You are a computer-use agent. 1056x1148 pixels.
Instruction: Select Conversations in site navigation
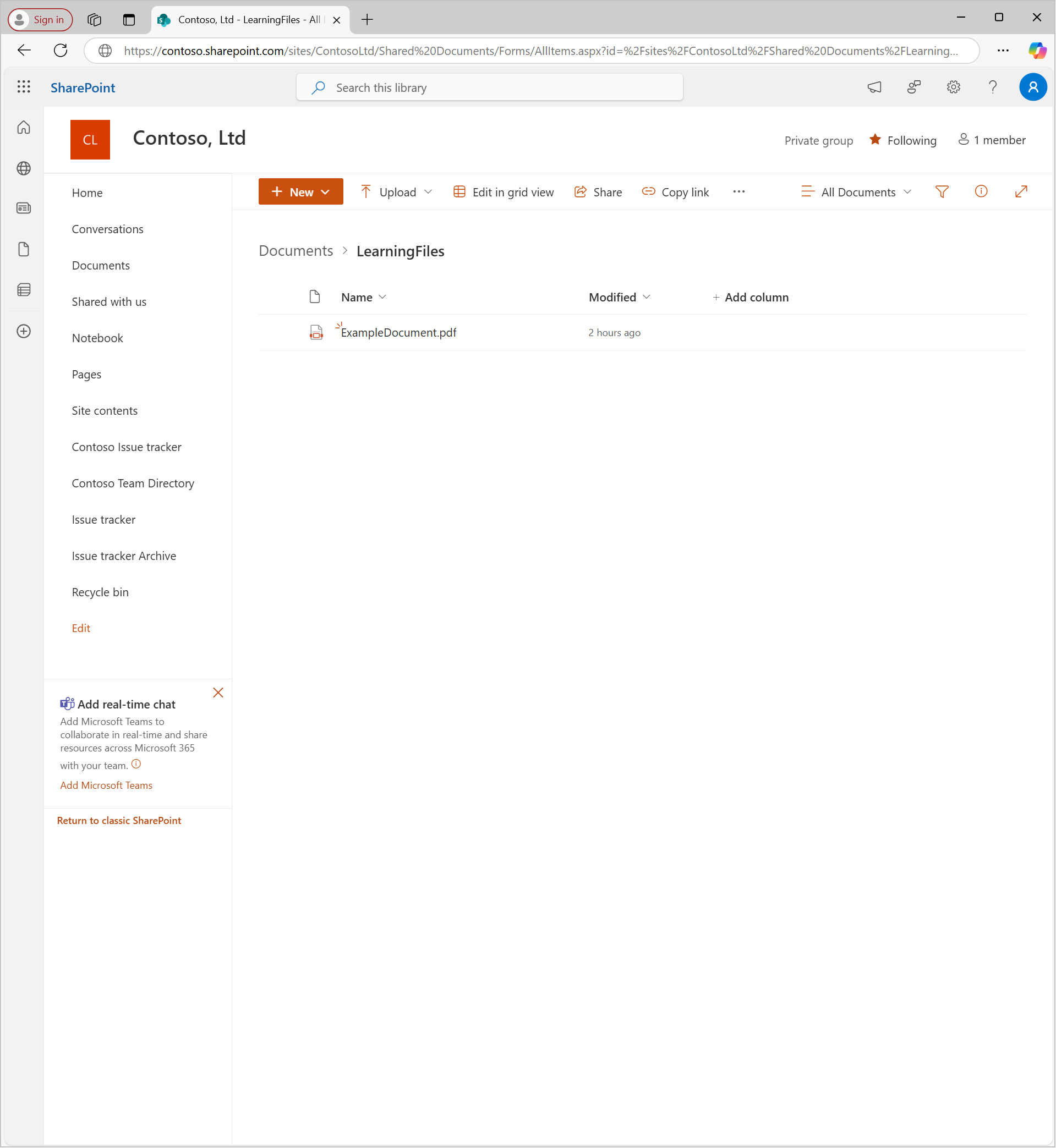[107, 229]
